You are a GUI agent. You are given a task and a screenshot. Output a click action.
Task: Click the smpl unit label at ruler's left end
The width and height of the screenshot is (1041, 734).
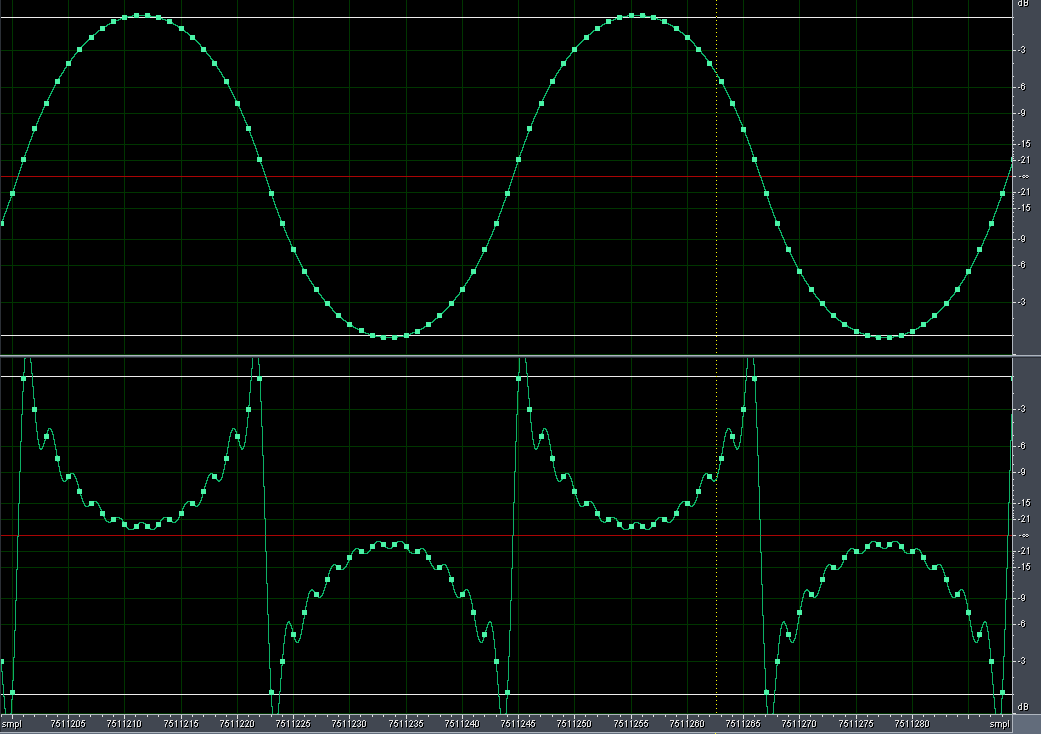click(12, 724)
